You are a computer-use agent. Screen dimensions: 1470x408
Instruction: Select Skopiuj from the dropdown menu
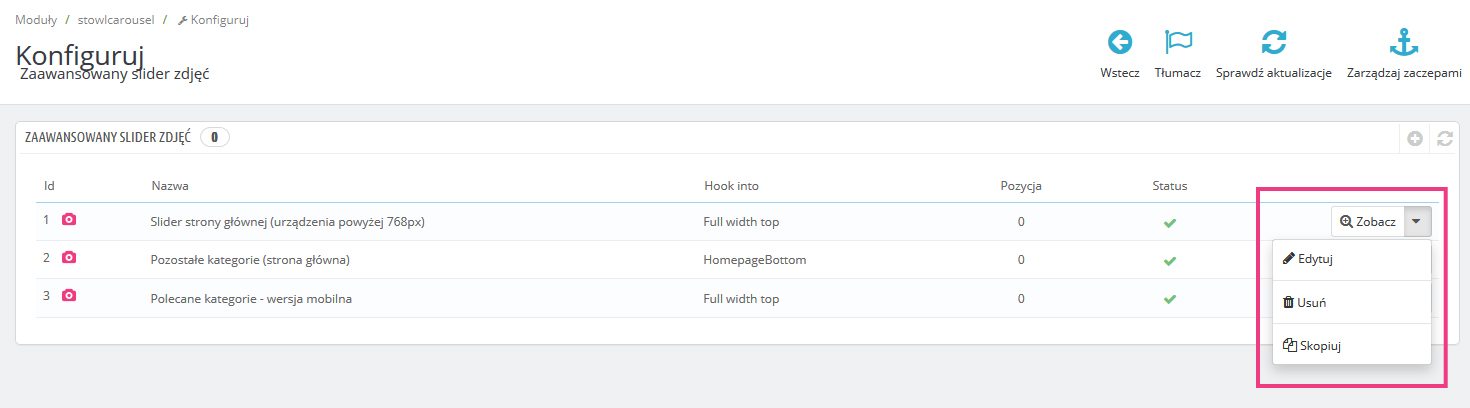[x=1317, y=346]
